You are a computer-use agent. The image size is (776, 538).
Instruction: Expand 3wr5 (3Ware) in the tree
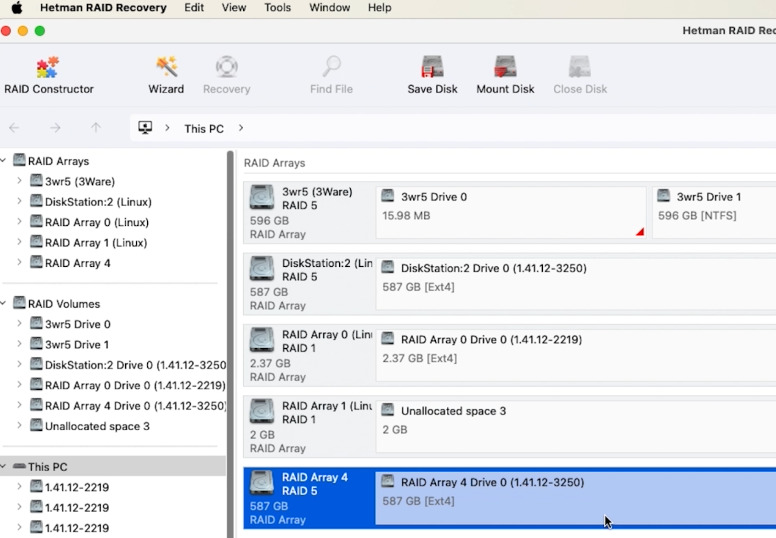click(19, 181)
